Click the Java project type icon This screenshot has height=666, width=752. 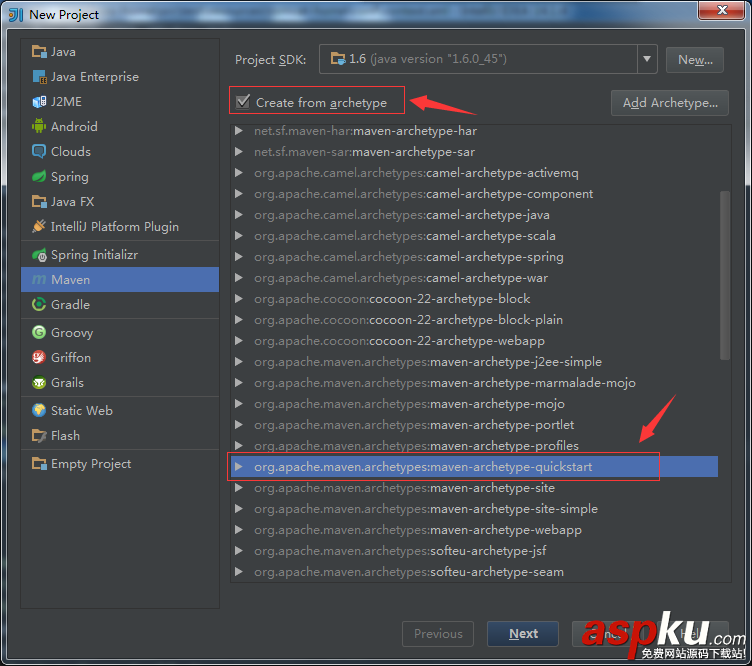click(x=39, y=51)
